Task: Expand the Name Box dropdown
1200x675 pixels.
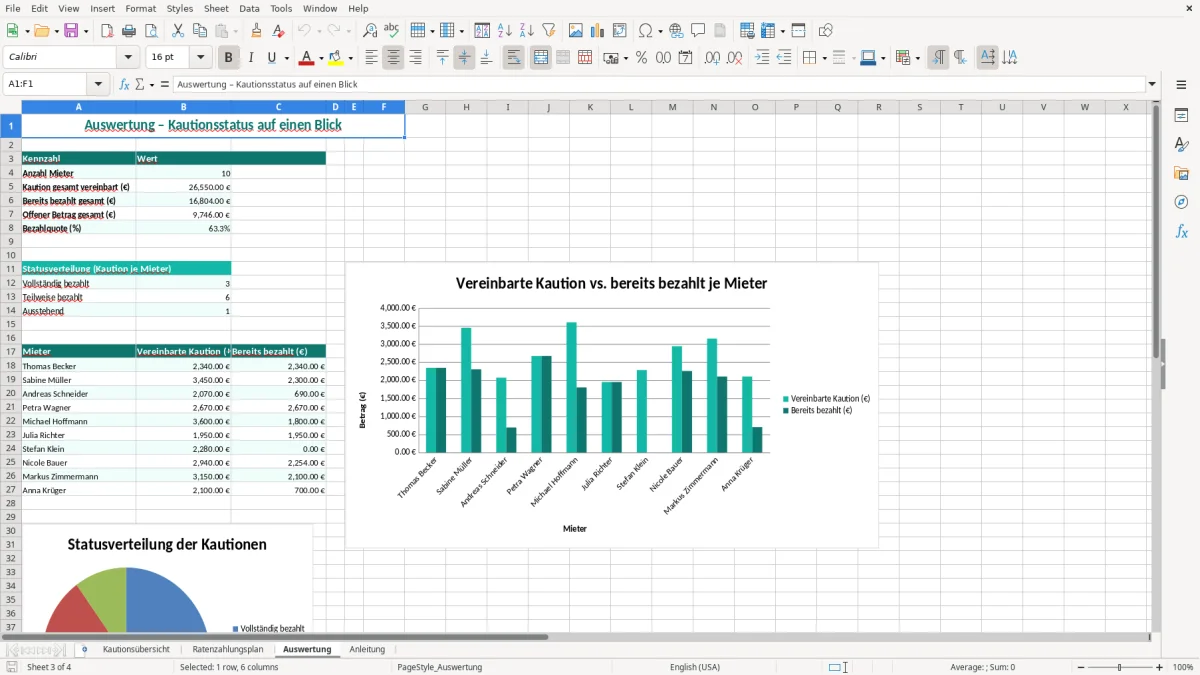Action: pyautogui.click(x=98, y=84)
